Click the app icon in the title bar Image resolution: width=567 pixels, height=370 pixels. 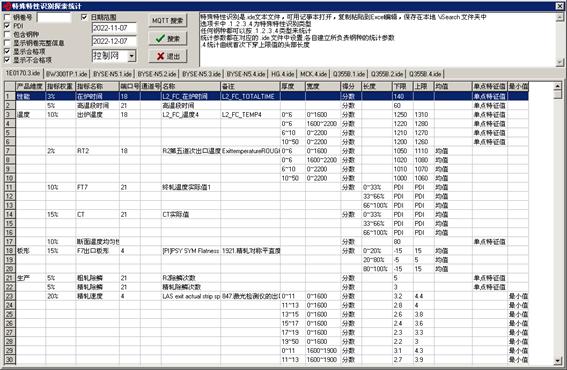point(6,6)
